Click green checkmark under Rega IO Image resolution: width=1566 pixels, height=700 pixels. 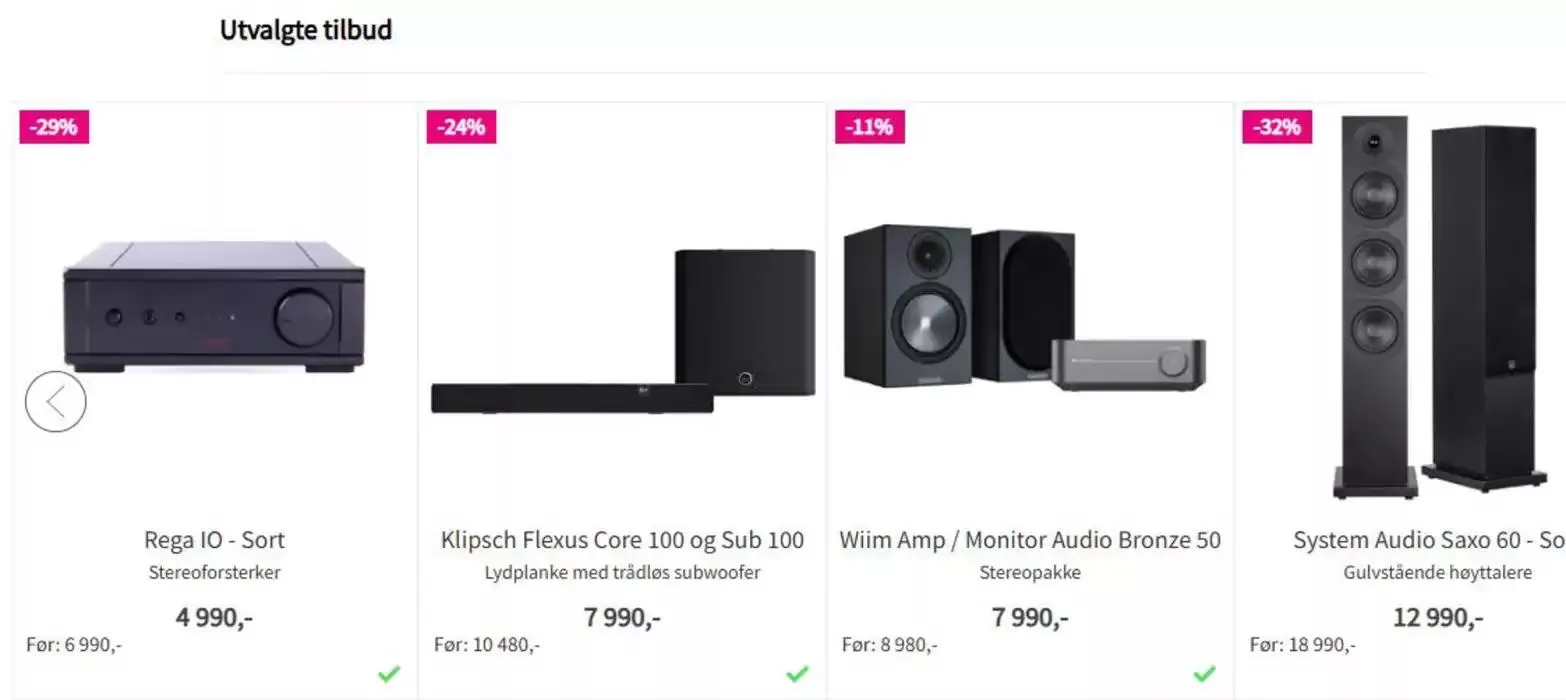coord(389,674)
